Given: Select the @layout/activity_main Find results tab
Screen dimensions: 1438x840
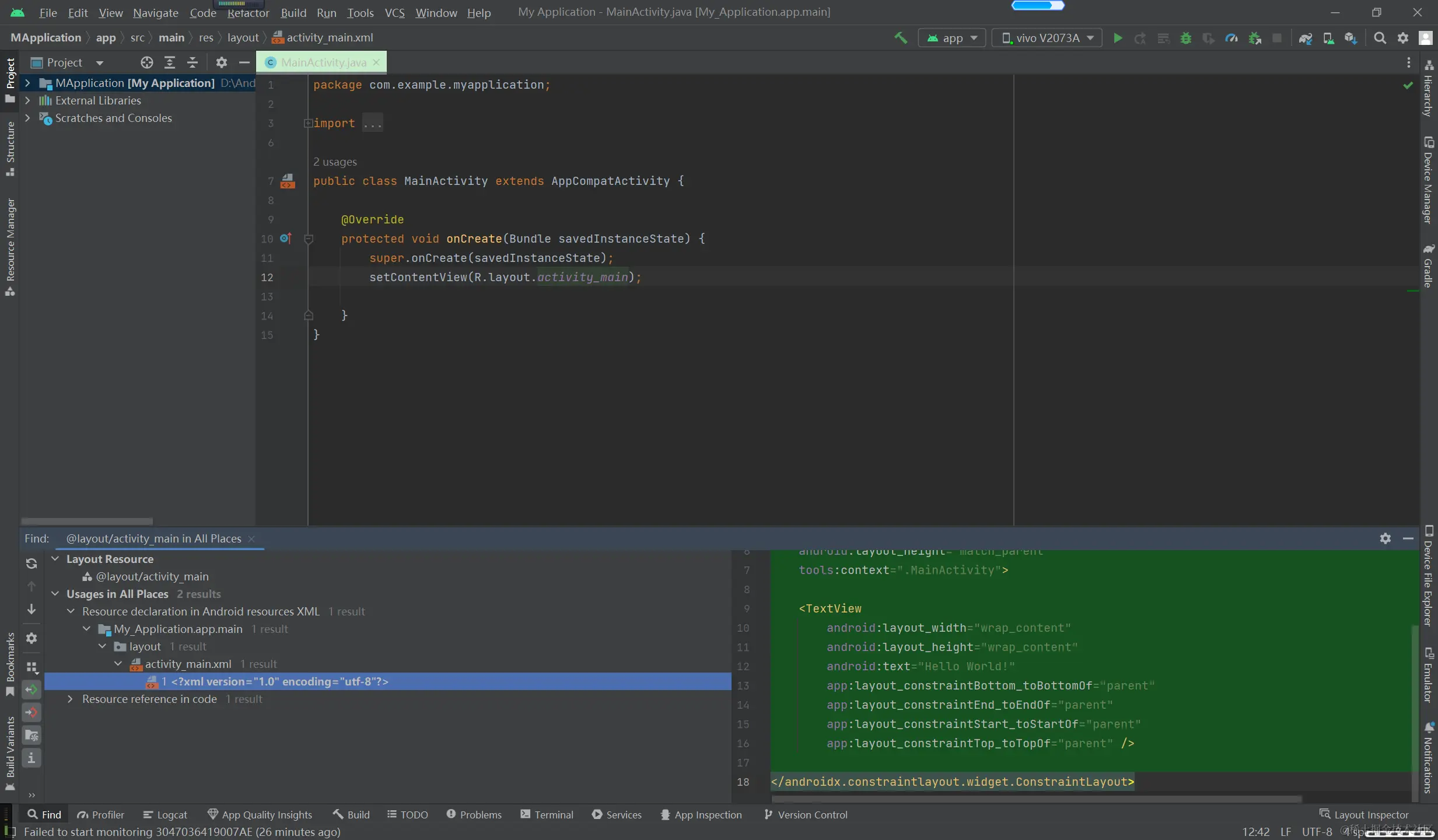Looking at the screenshot, I should 160,538.
